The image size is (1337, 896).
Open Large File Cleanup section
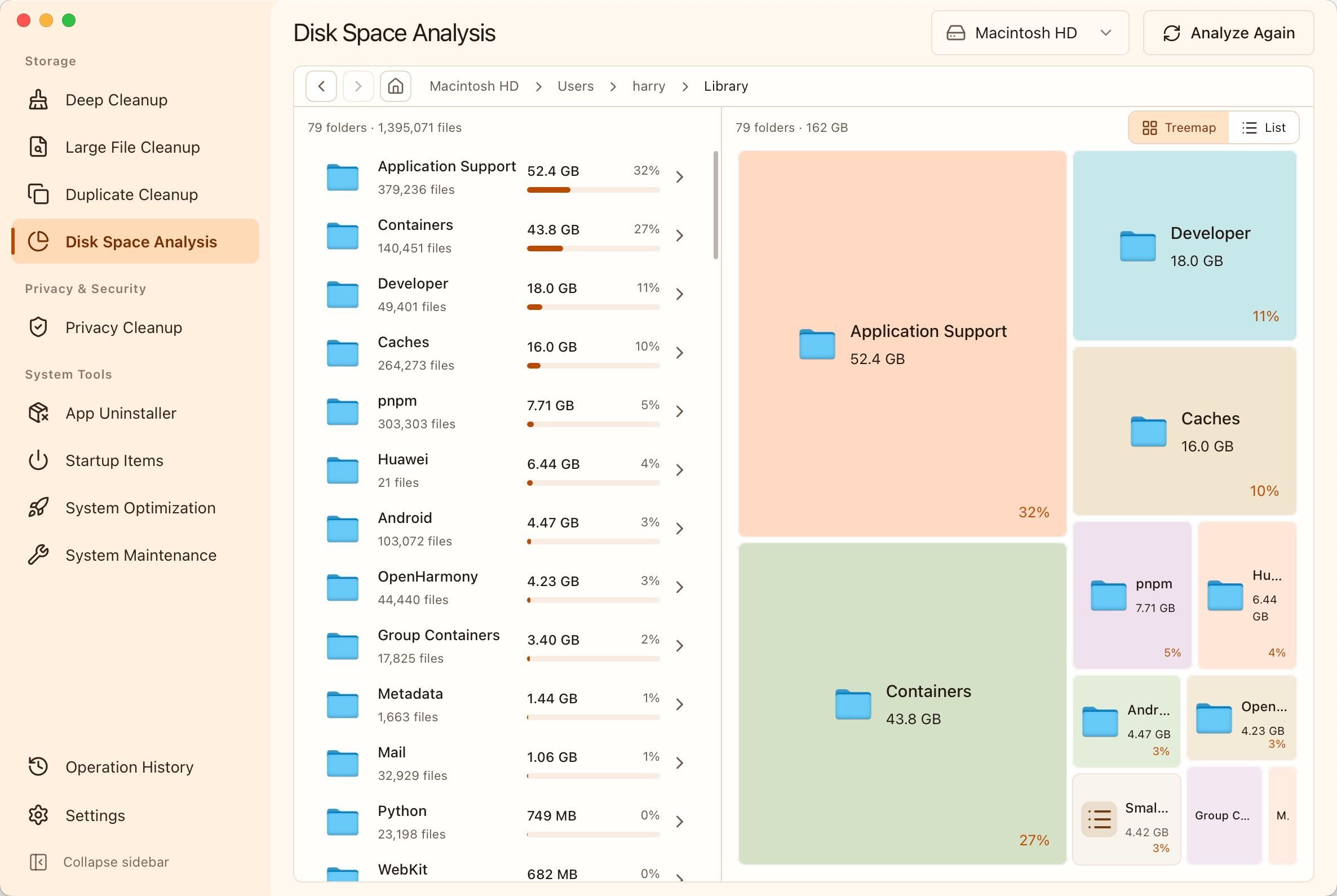click(x=135, y=148)
